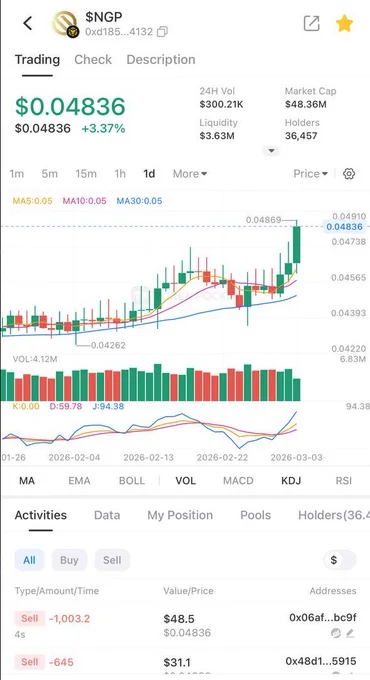Tap the edit pencil under 0x06af...bc9f

[x=350, y=633]
